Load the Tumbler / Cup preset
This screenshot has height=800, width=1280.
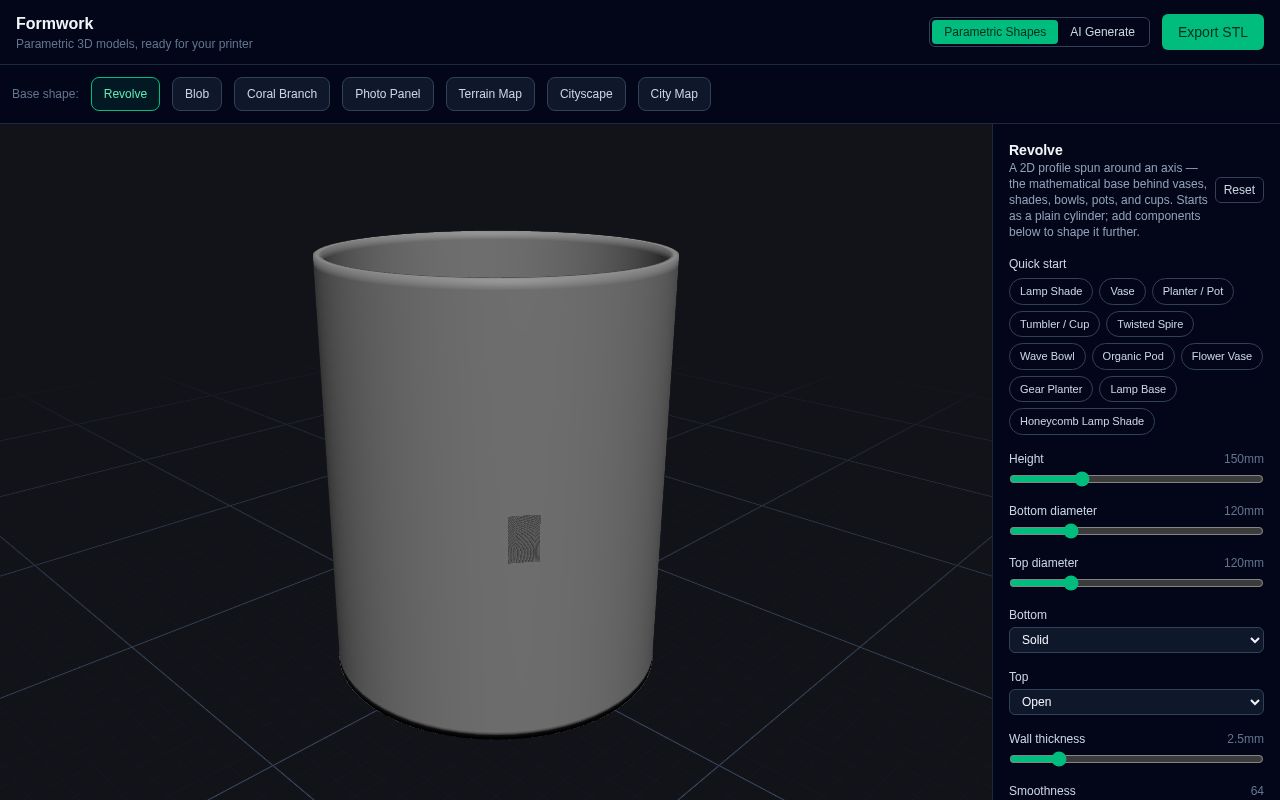pos(1054,324)
